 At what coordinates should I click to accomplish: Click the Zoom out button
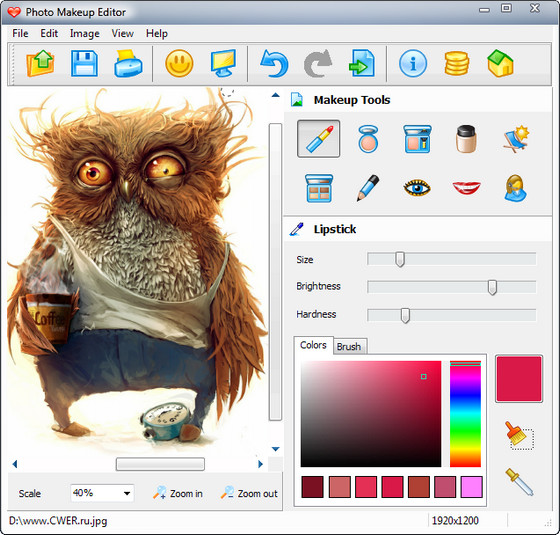(x=249, y=493)
